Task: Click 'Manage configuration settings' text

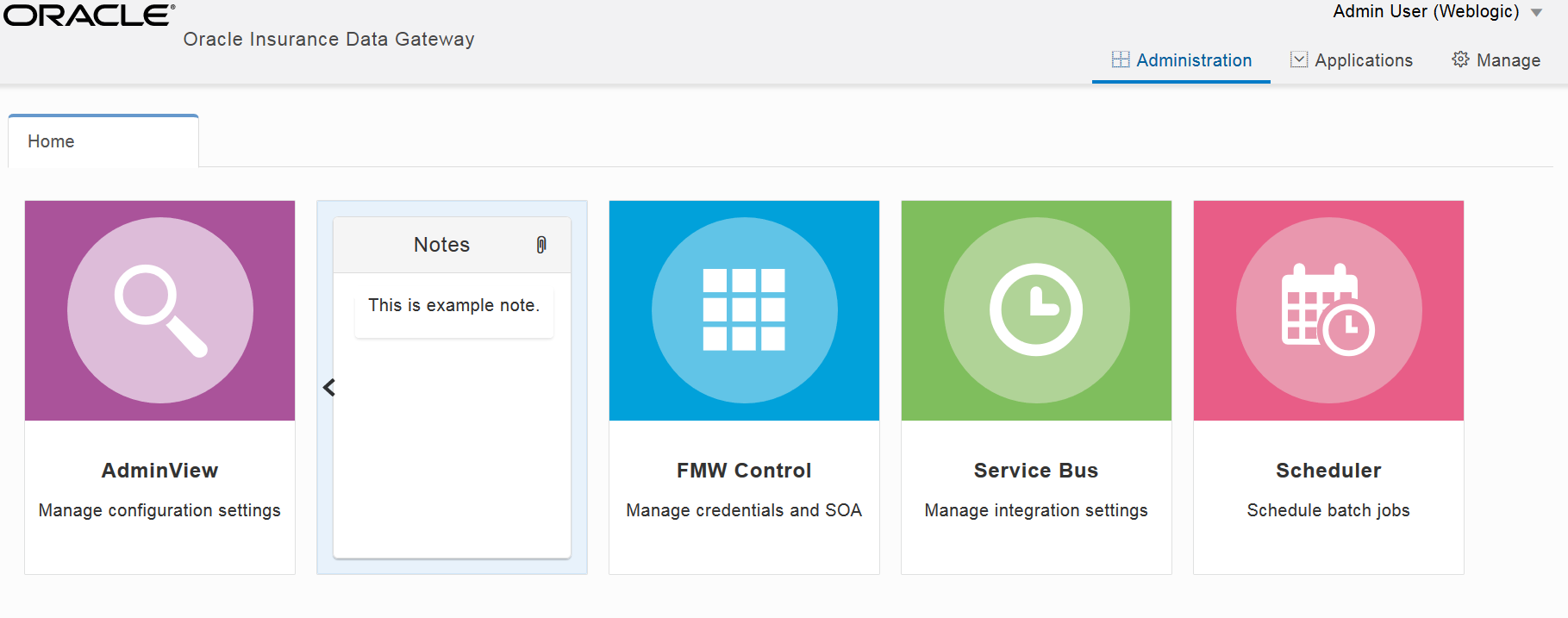Action: 159,510
